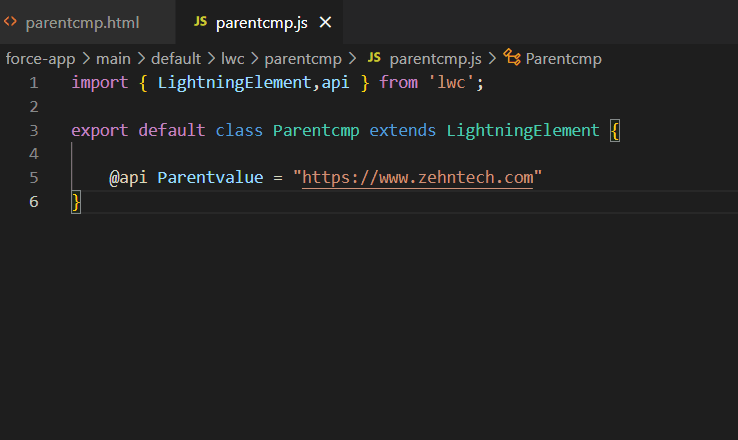
Task: Click line number 5 in the gutter
Action: pos(34,178)
